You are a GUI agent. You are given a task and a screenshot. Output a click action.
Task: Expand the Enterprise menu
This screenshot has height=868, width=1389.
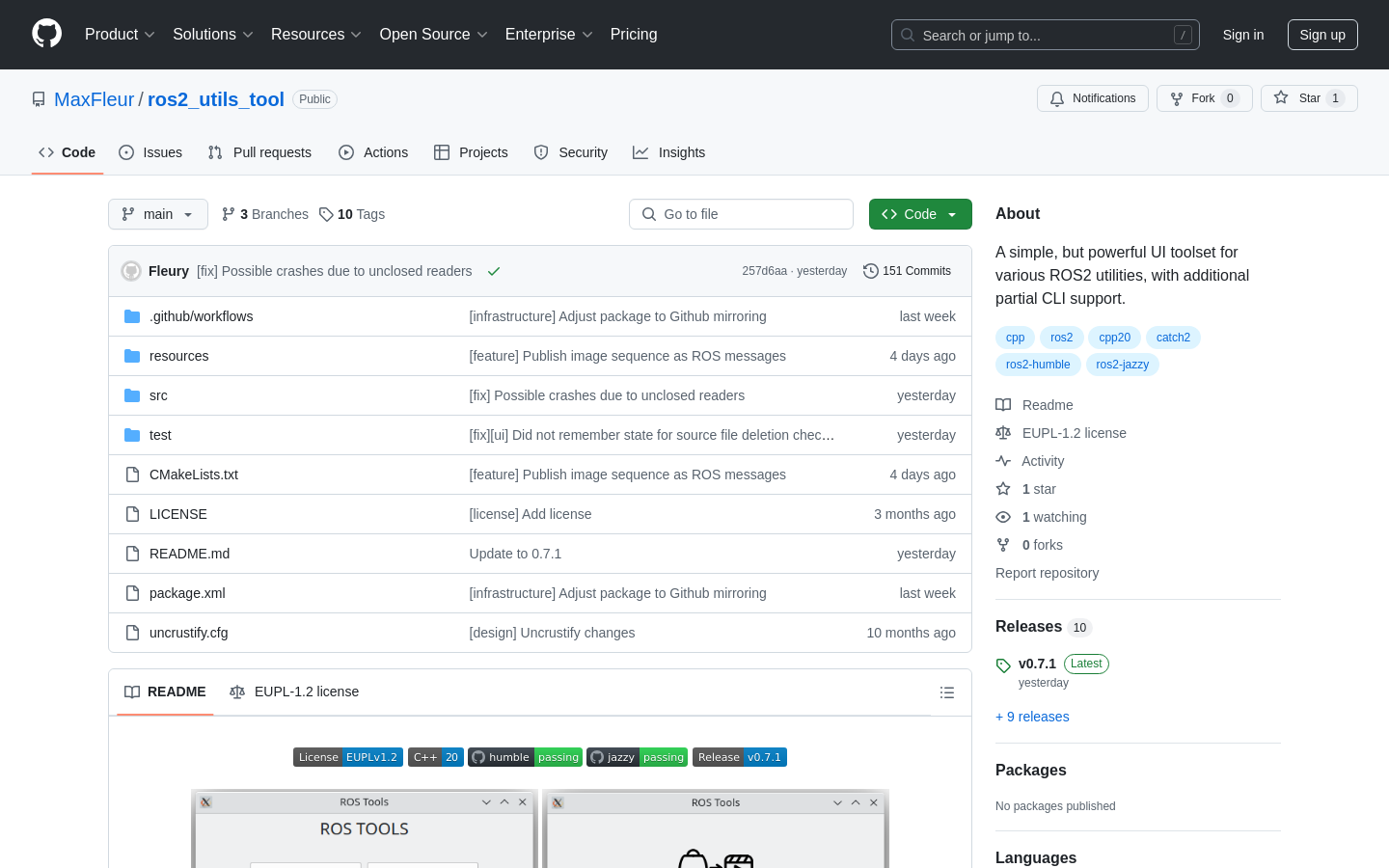pos(549,35)
